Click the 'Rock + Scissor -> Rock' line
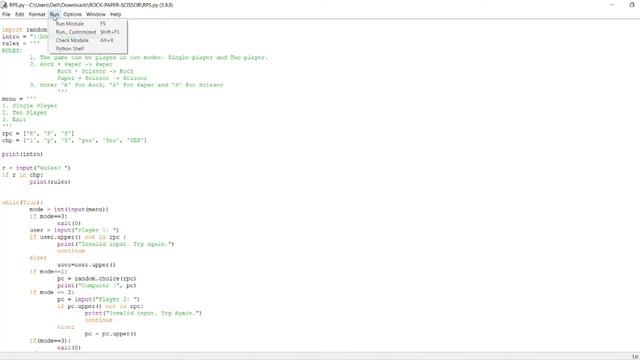The width and height of the screenshot is (640, 360). point(96,71)
